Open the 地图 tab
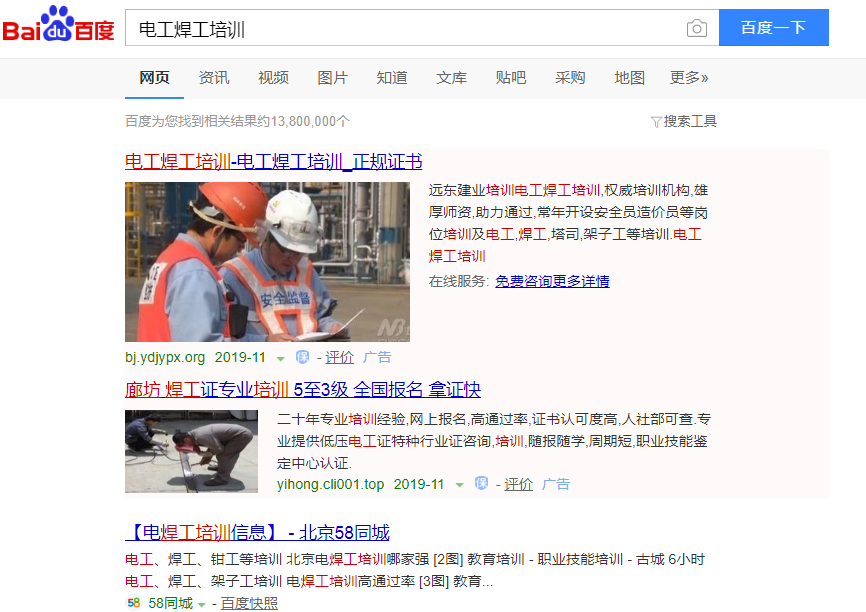 coord(630,78)
